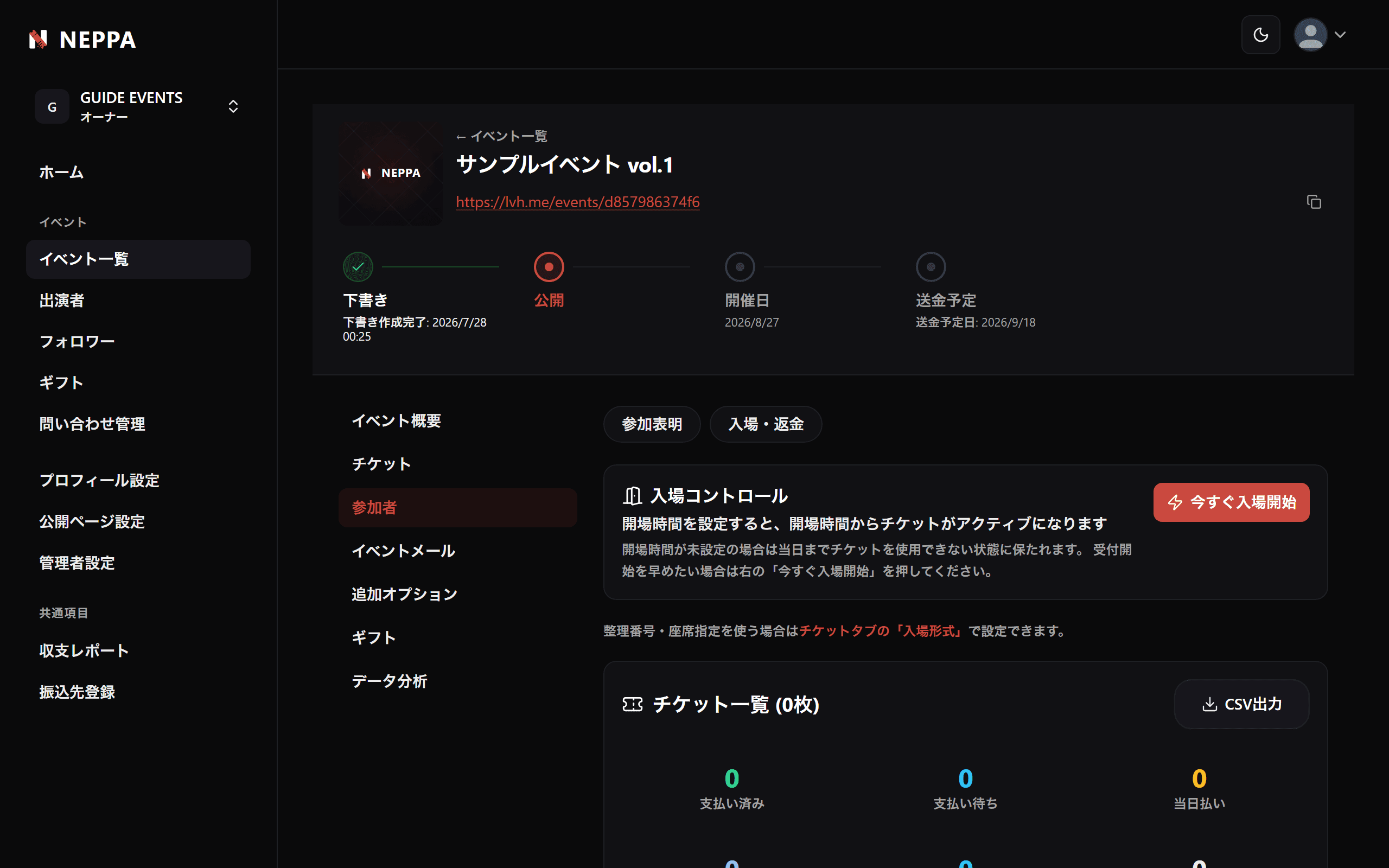Select the チケット tab
This screenshot has height=868, width=1389.
457,464
